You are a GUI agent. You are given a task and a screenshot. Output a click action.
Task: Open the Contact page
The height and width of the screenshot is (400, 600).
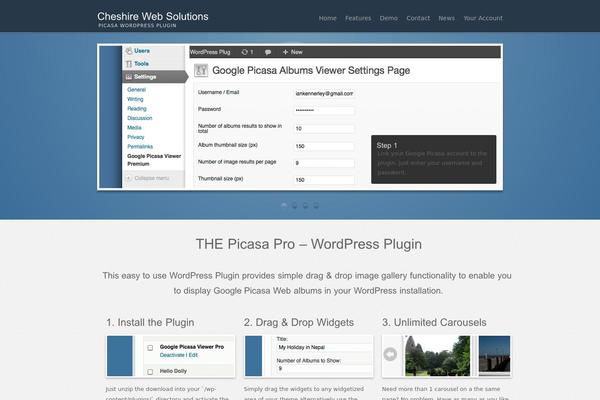click(x=418, y=18)
